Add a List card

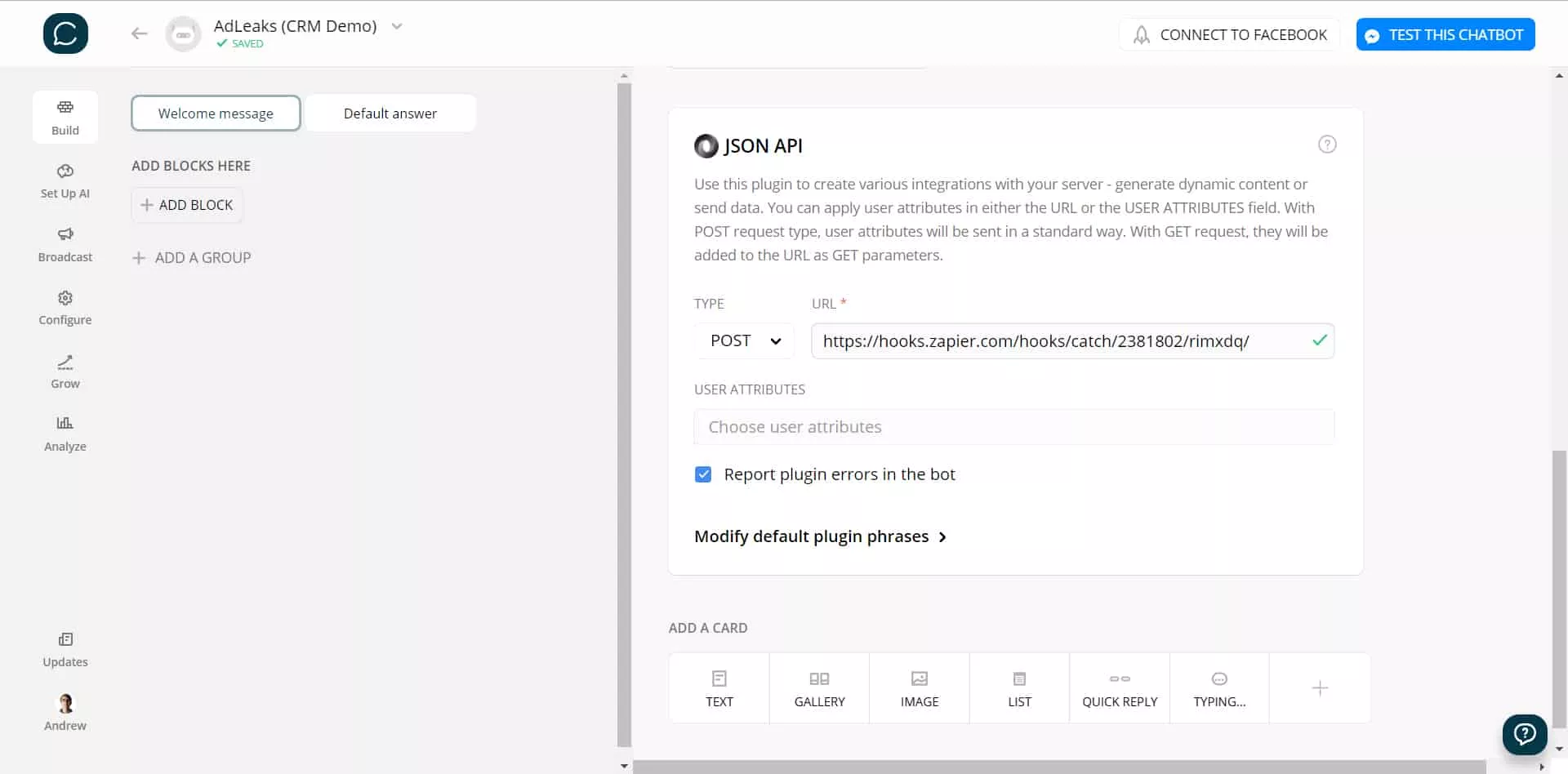1019,688
